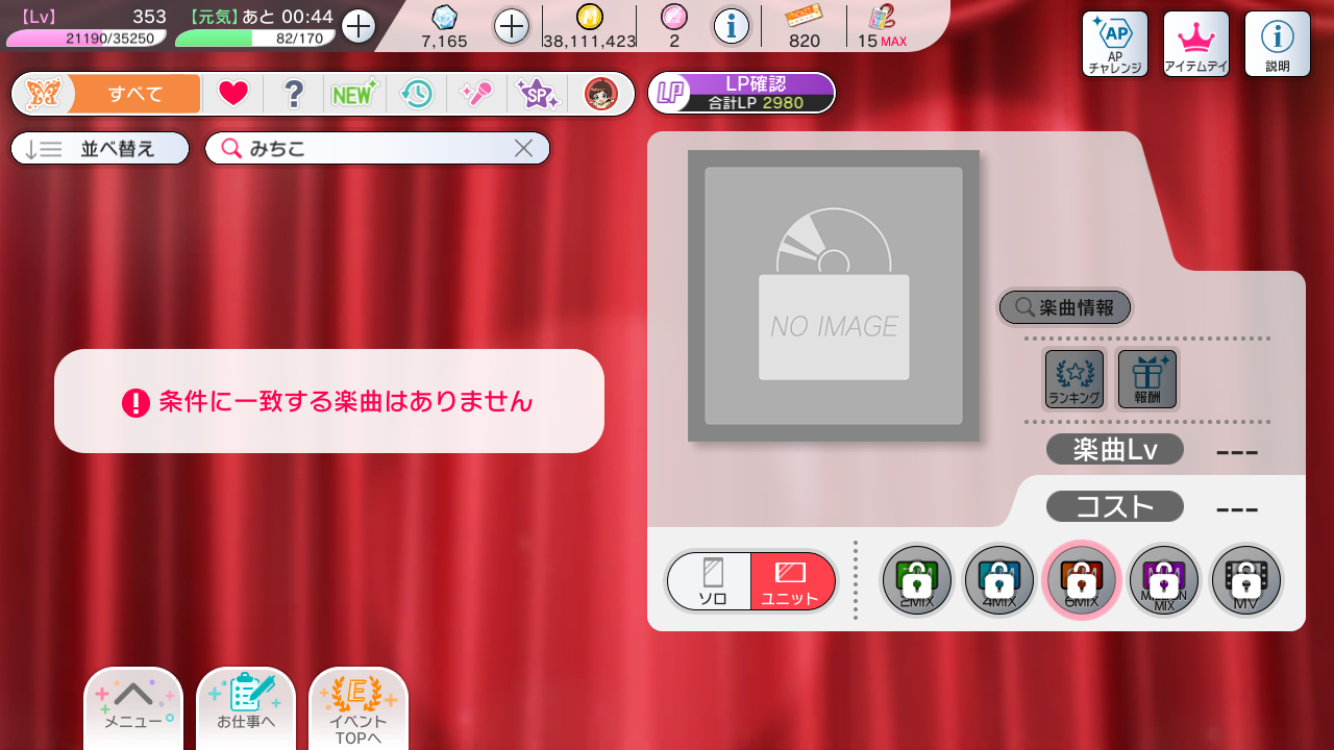Viewport: 1334px width, 750px height.
Task: Open song info (楽曲情報)
Action: tap(1065, 308)
